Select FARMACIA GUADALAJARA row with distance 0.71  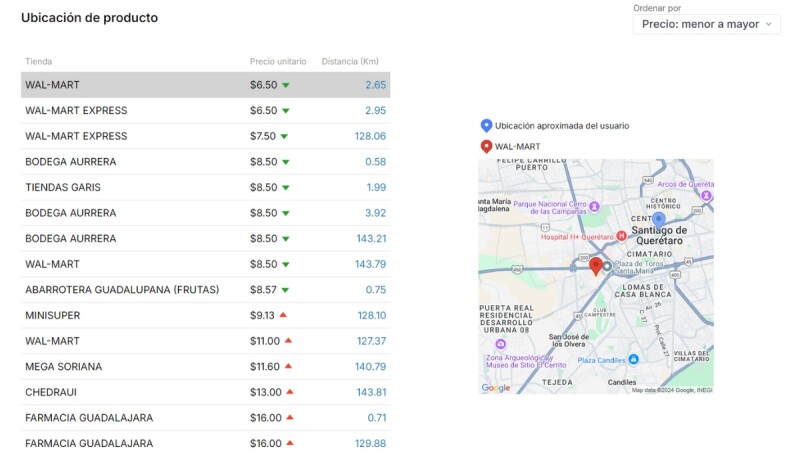206,418
